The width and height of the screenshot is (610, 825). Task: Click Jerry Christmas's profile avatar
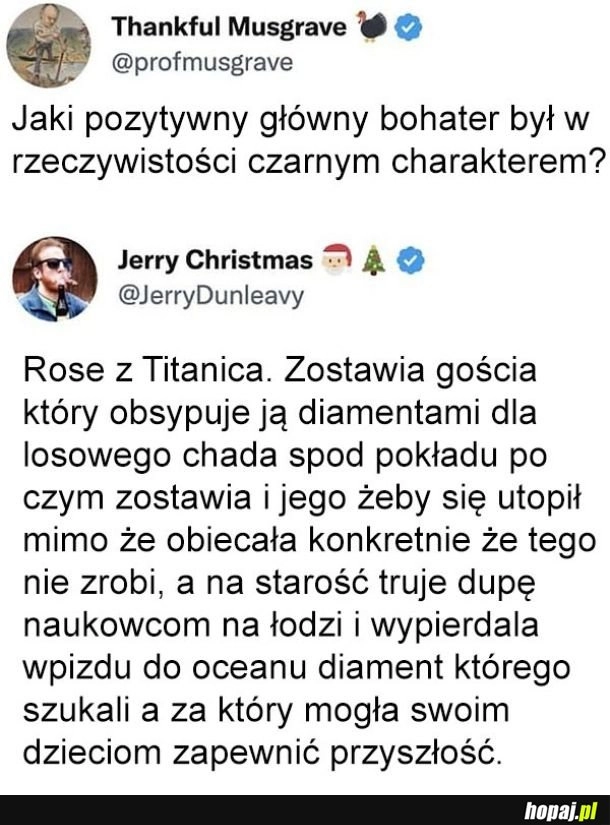(55, 279)
